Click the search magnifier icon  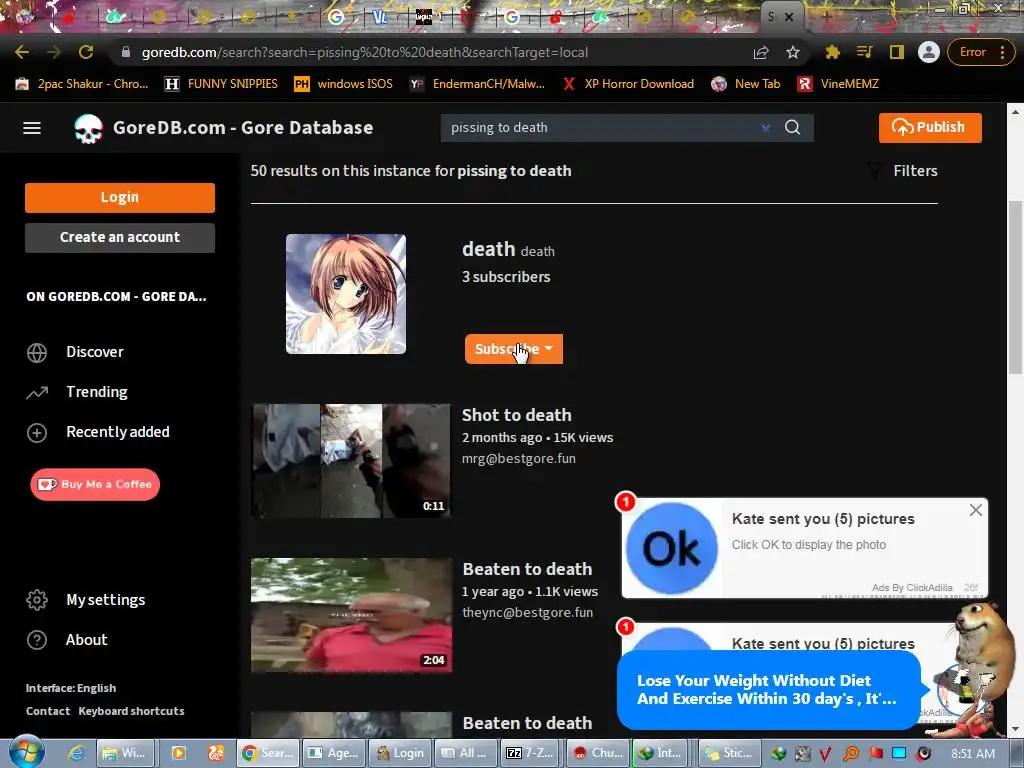click(792, 127)
